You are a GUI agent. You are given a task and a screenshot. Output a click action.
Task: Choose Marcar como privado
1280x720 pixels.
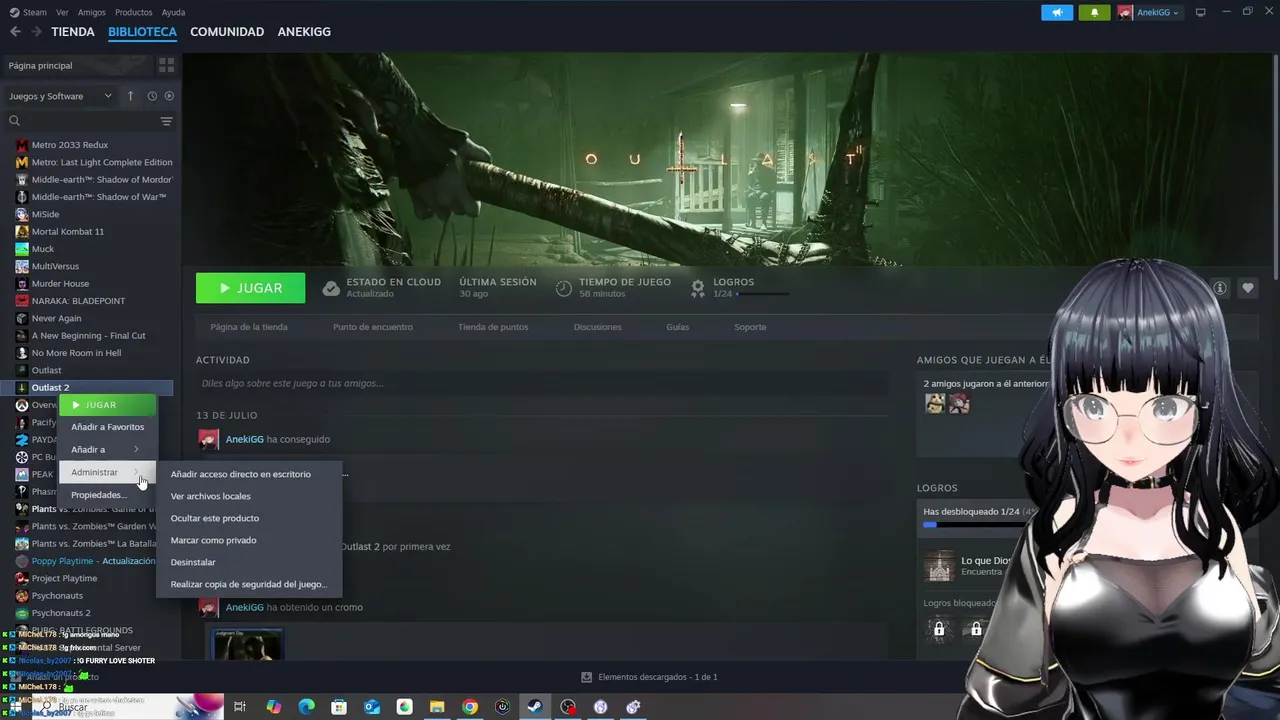coord(214,540)
